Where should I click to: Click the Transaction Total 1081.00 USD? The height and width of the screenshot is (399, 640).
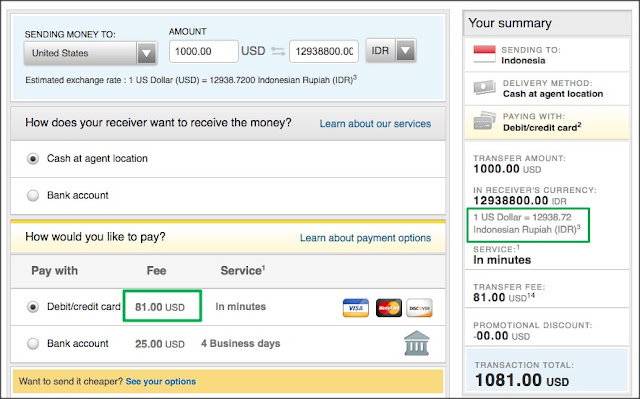pos(522,381)
